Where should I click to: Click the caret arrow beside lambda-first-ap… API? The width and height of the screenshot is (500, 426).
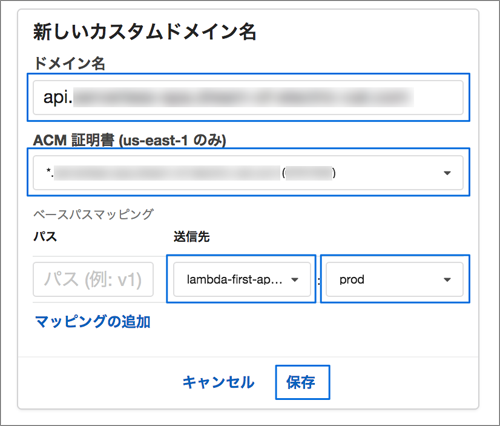click(x=294, y=280)
